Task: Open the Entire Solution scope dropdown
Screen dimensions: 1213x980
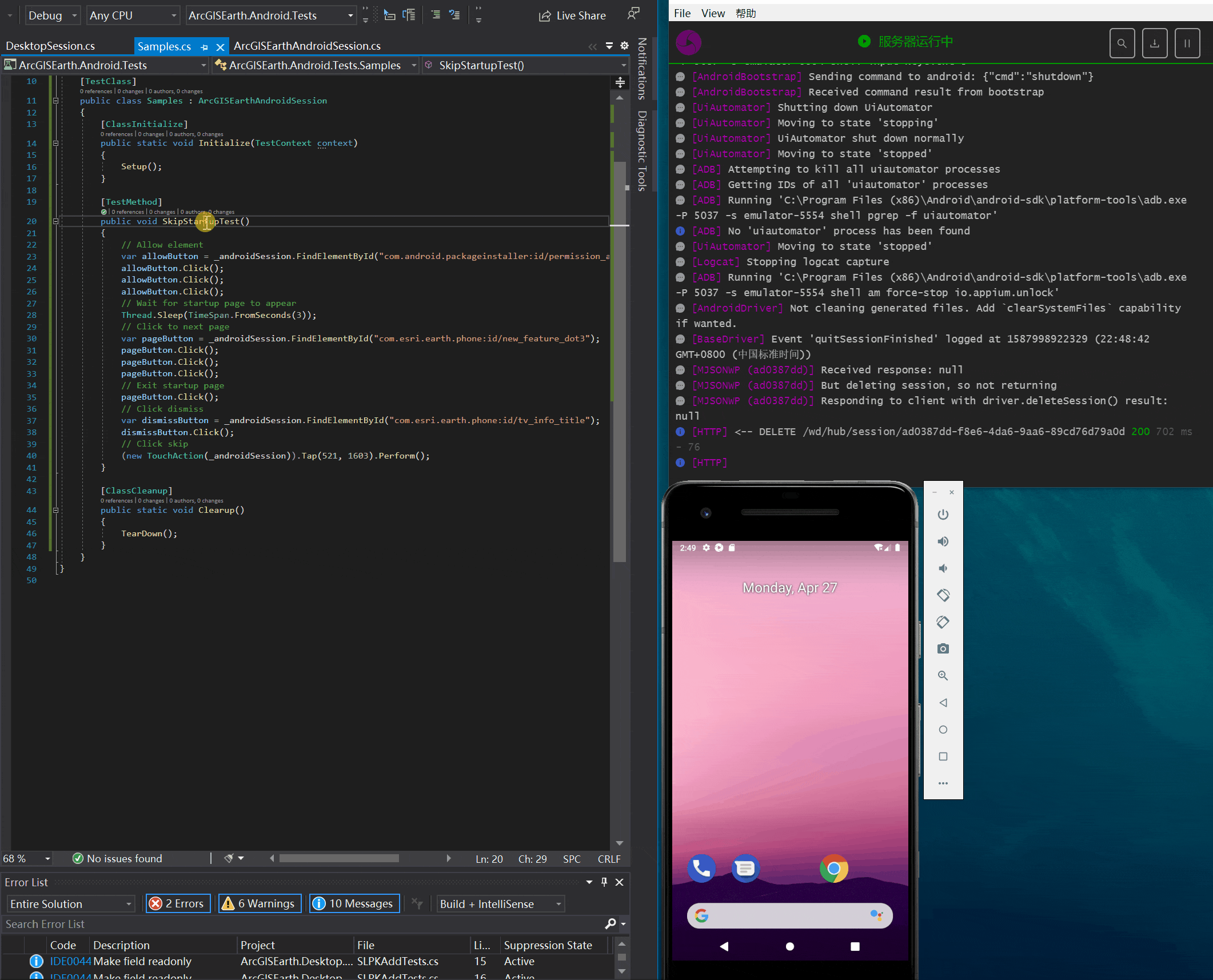Action: tap(71, 903)
